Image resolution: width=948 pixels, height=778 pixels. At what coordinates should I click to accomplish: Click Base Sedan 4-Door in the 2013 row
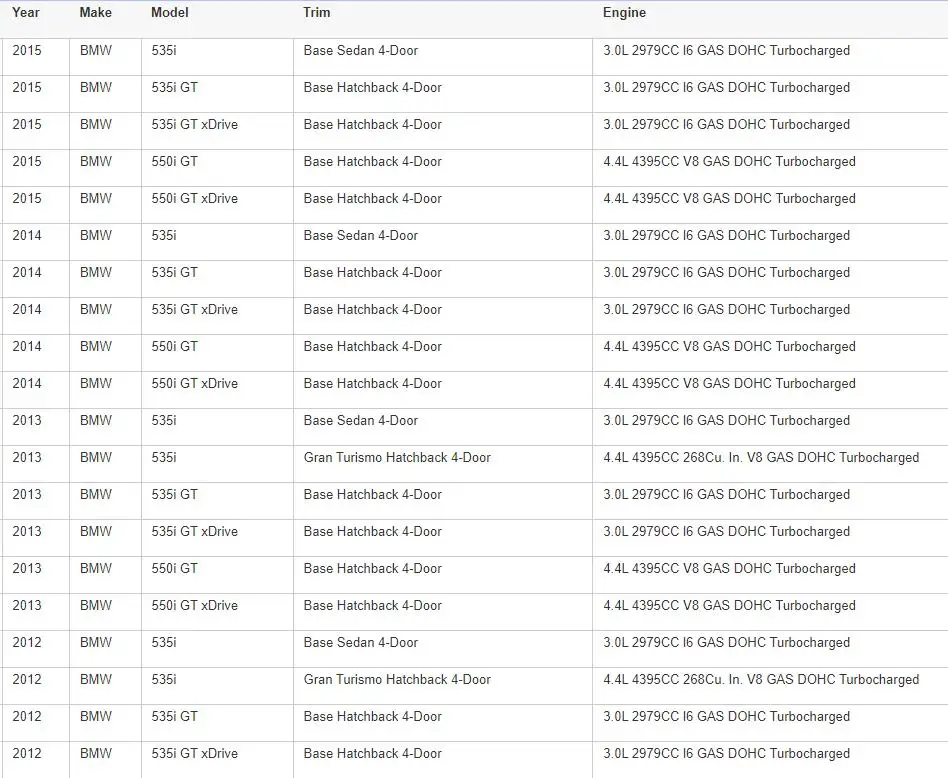click(x=361, y=421)
